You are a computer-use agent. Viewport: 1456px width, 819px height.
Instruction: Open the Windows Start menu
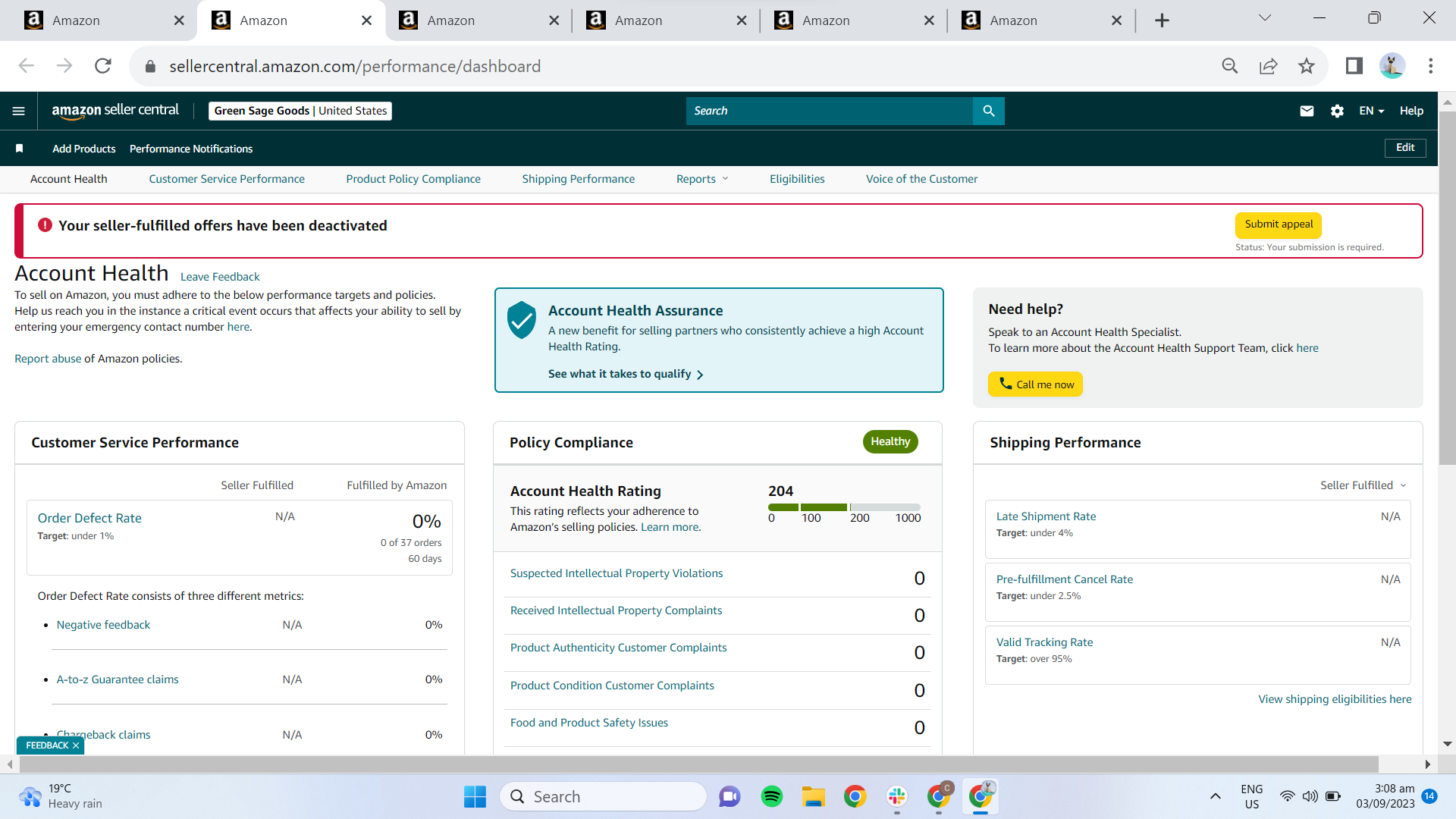tap(475, 796)
